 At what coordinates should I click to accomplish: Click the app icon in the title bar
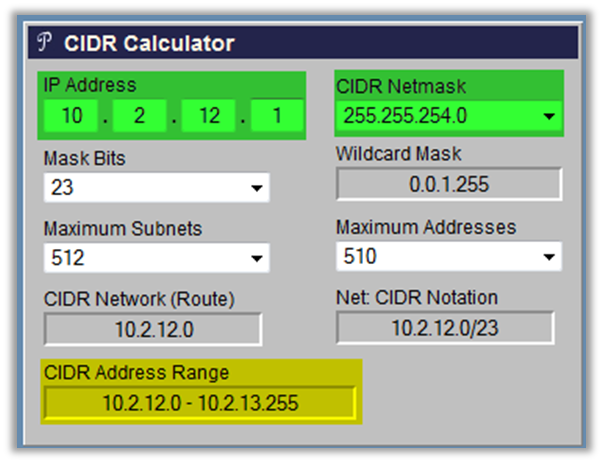(x=43, y=43)
